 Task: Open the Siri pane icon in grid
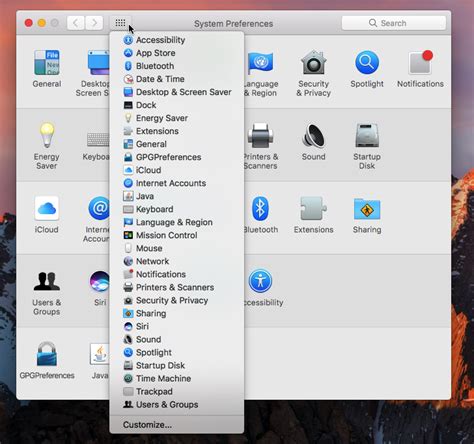[x=99, y=281]
